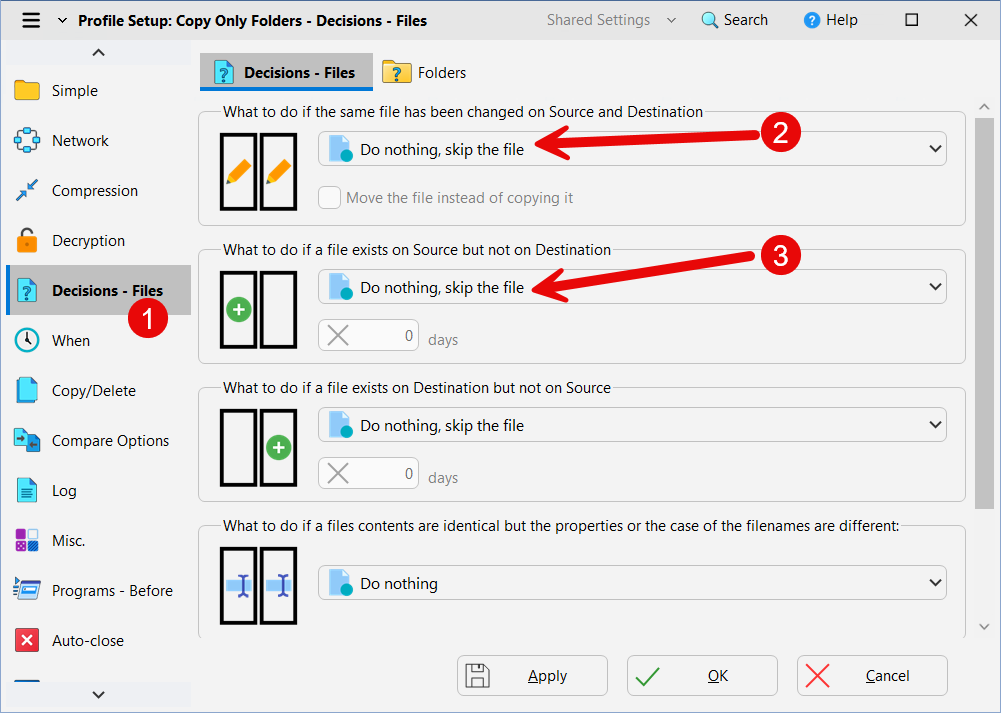Click the Decryption padlock icon
The height and width of the screenshot is (713, 1001).
tap(27, 241)
